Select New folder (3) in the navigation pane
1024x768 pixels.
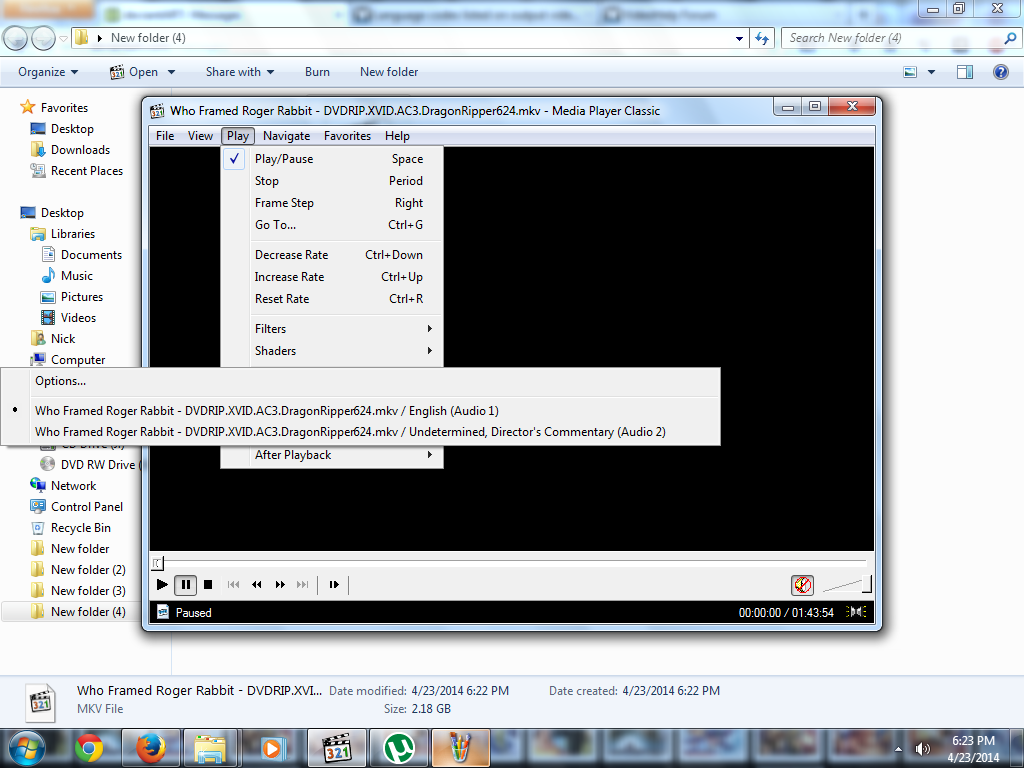[88, 590]
